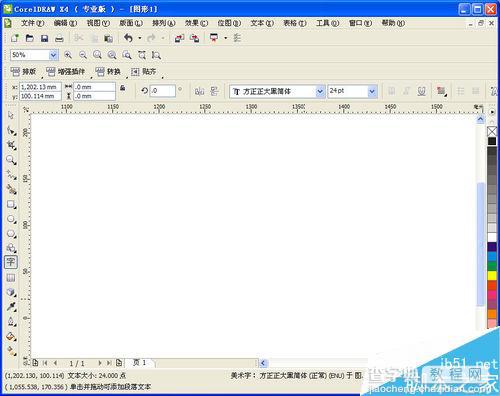The image size is (500, 396).
Task: Select the Text tool marked 字
Action: (x=11, y=262)
